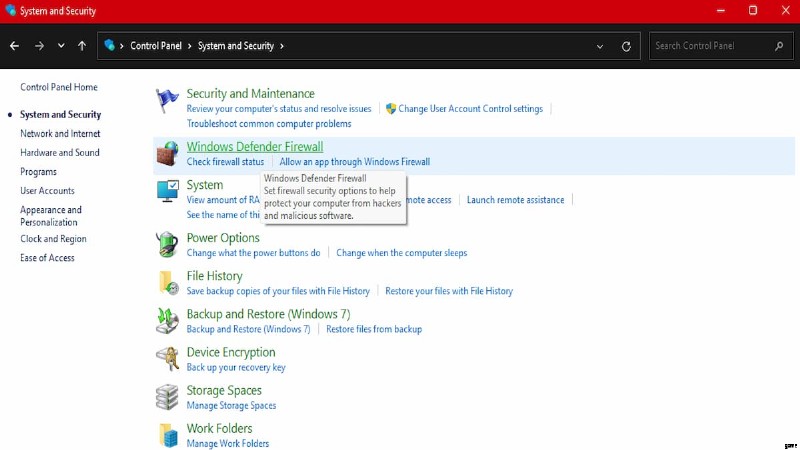
Task: Open the Storage Spaces heading
Action: coord(224,391)
